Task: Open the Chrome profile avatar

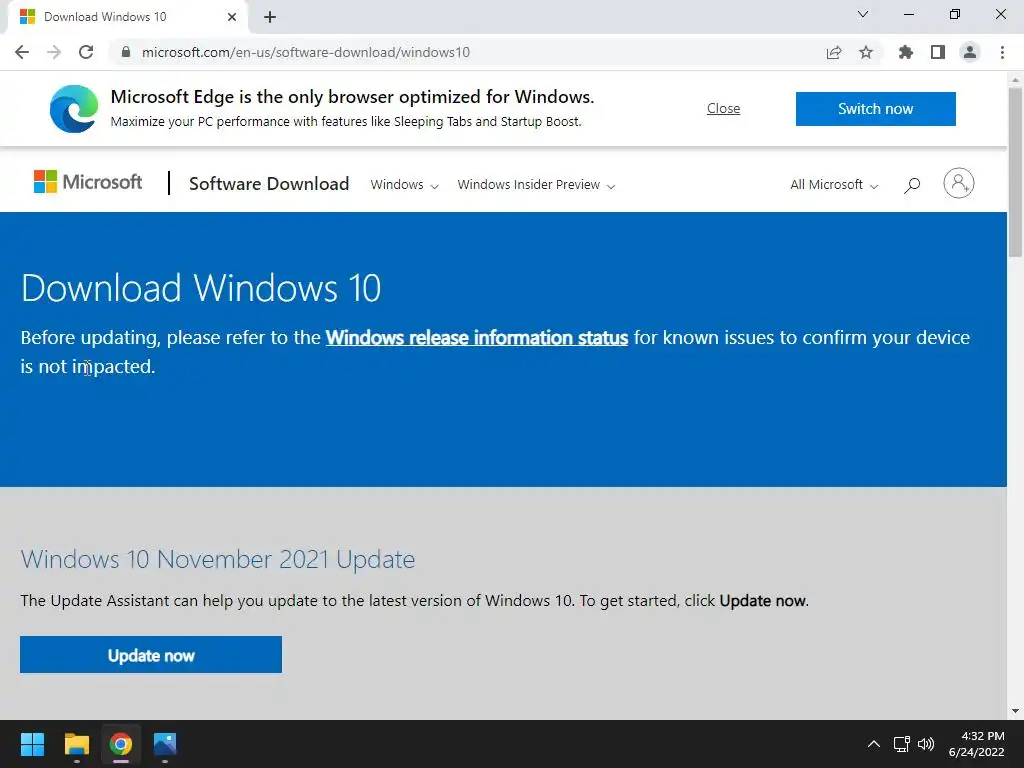Action: pos(970,52)
